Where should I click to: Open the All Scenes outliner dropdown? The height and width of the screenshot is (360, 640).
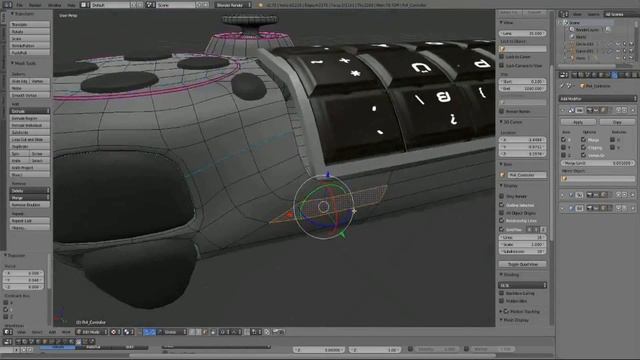(622, 14)
